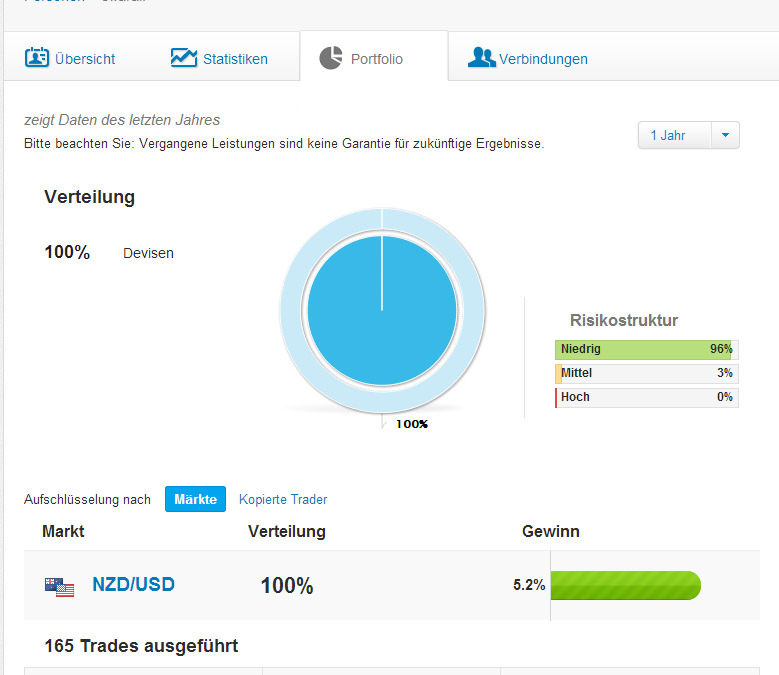Screen dimensions: 779x675
Task: Open the NZD/USD market link
Action: click(133, 584)
